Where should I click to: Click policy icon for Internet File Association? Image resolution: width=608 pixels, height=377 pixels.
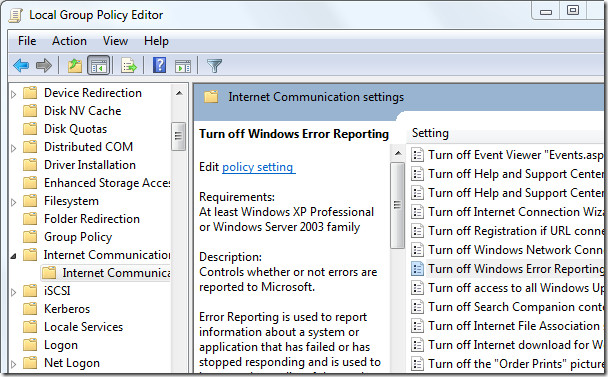coord(417,326)
